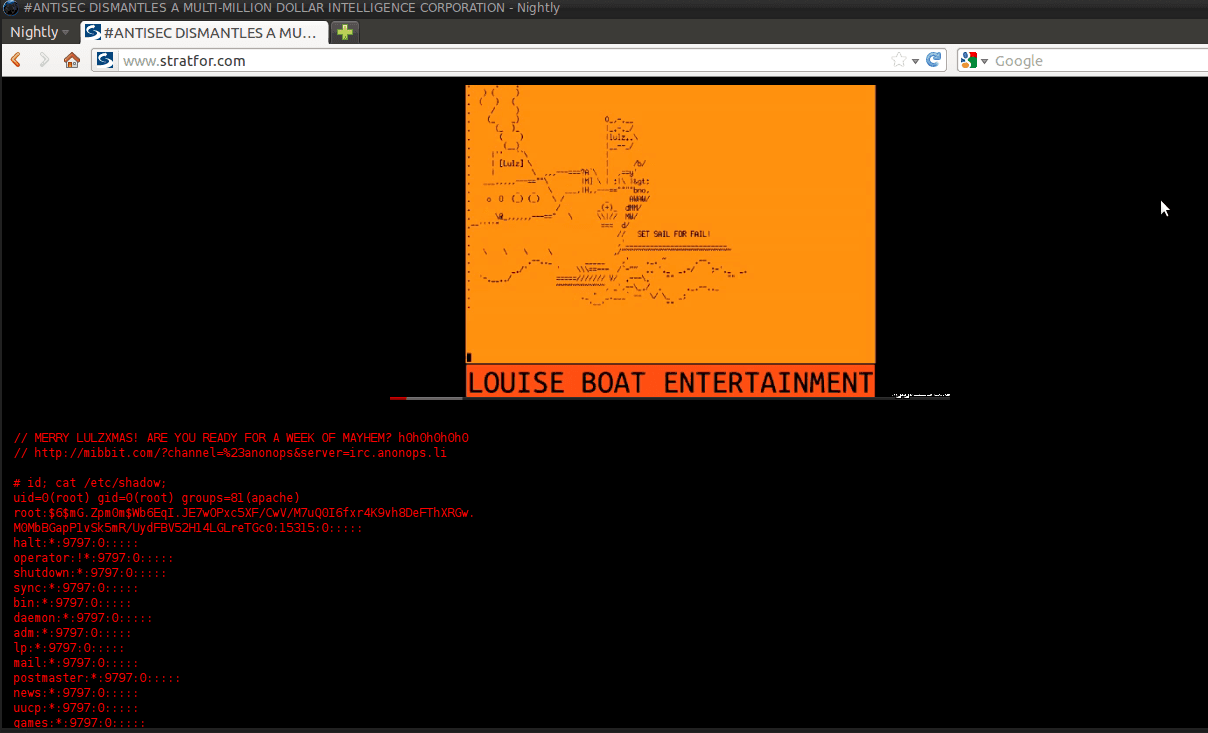Click the Forward navigation arrow

pos(44,60)
